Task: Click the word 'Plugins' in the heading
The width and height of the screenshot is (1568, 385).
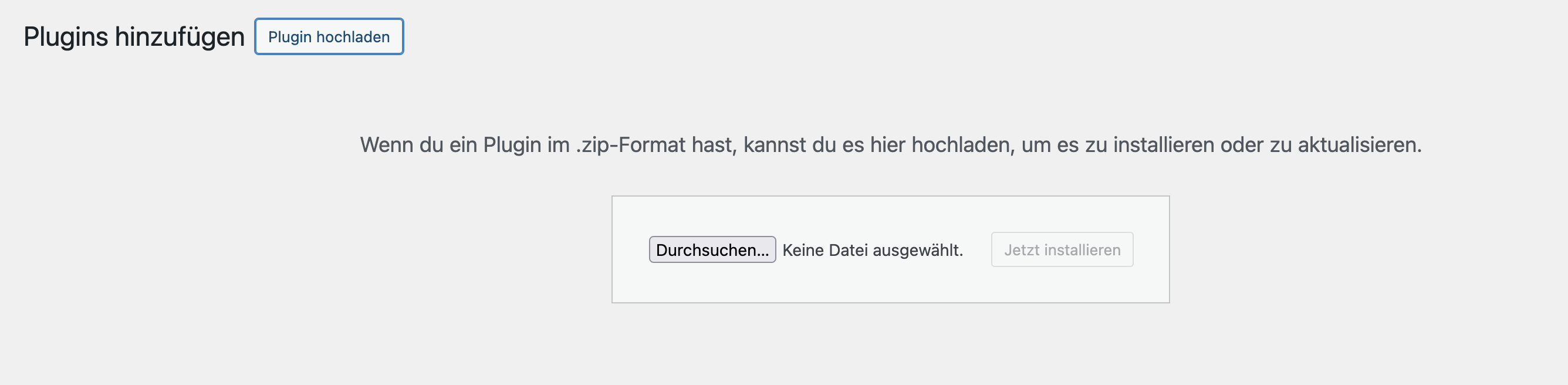Action: pyautogui.click(x=66, y=36)
